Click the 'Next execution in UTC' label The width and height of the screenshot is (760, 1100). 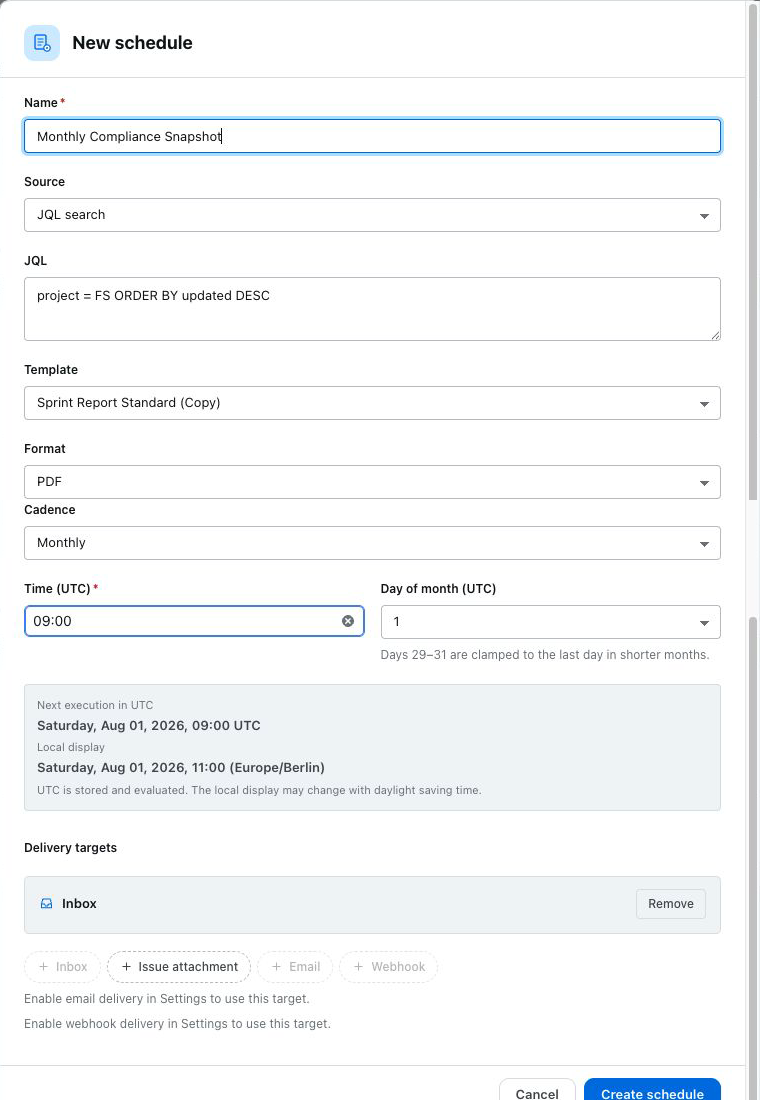tap(95, 705)
